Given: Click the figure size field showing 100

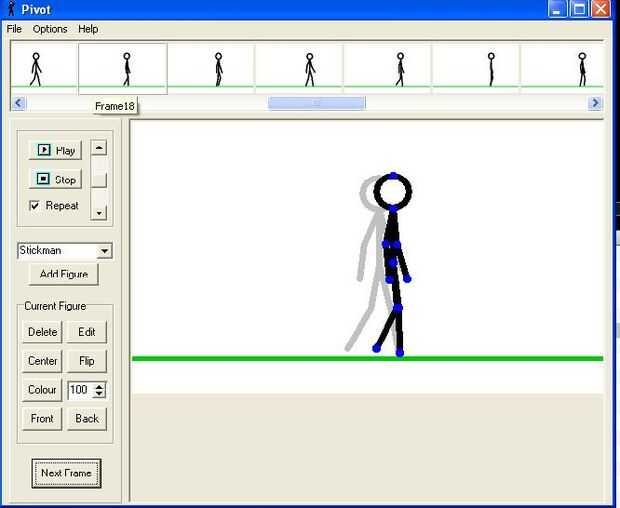Looking at the screenshot, I should pyautogui.click(x=80, y=390).
